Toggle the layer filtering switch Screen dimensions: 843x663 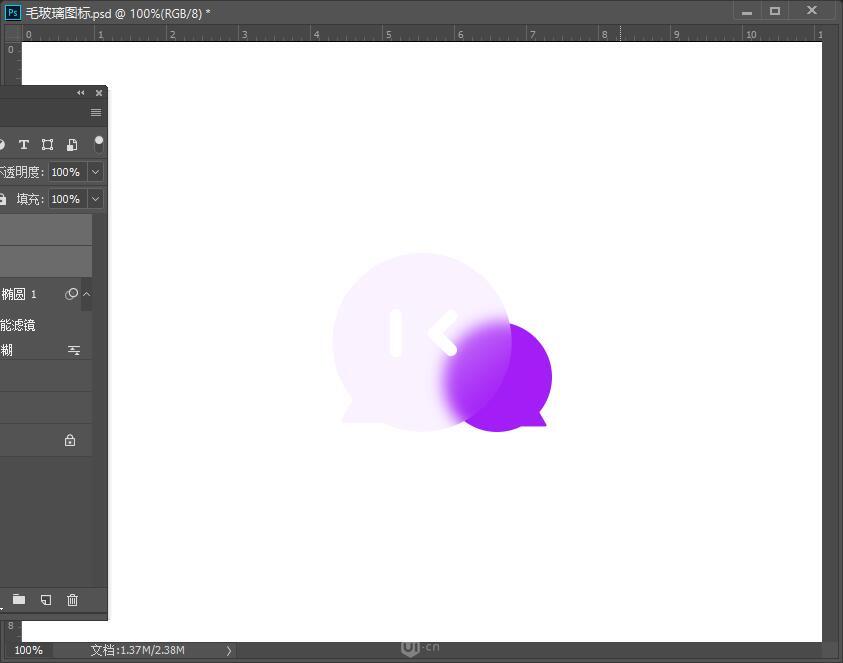[98, 144]
